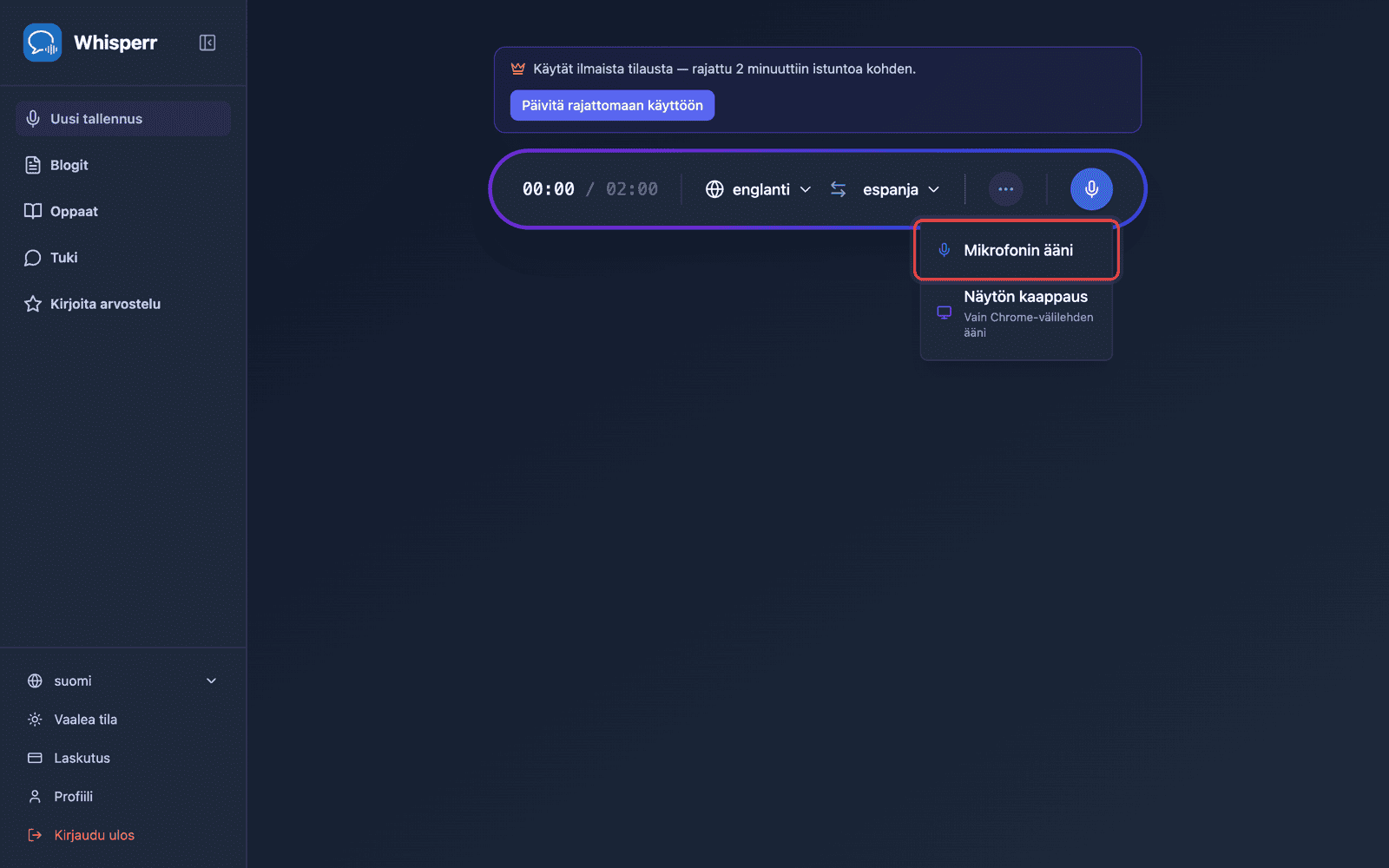Click the globe icon beside englanti
This screenshot has height=868, width=1389.
(714, 189)
